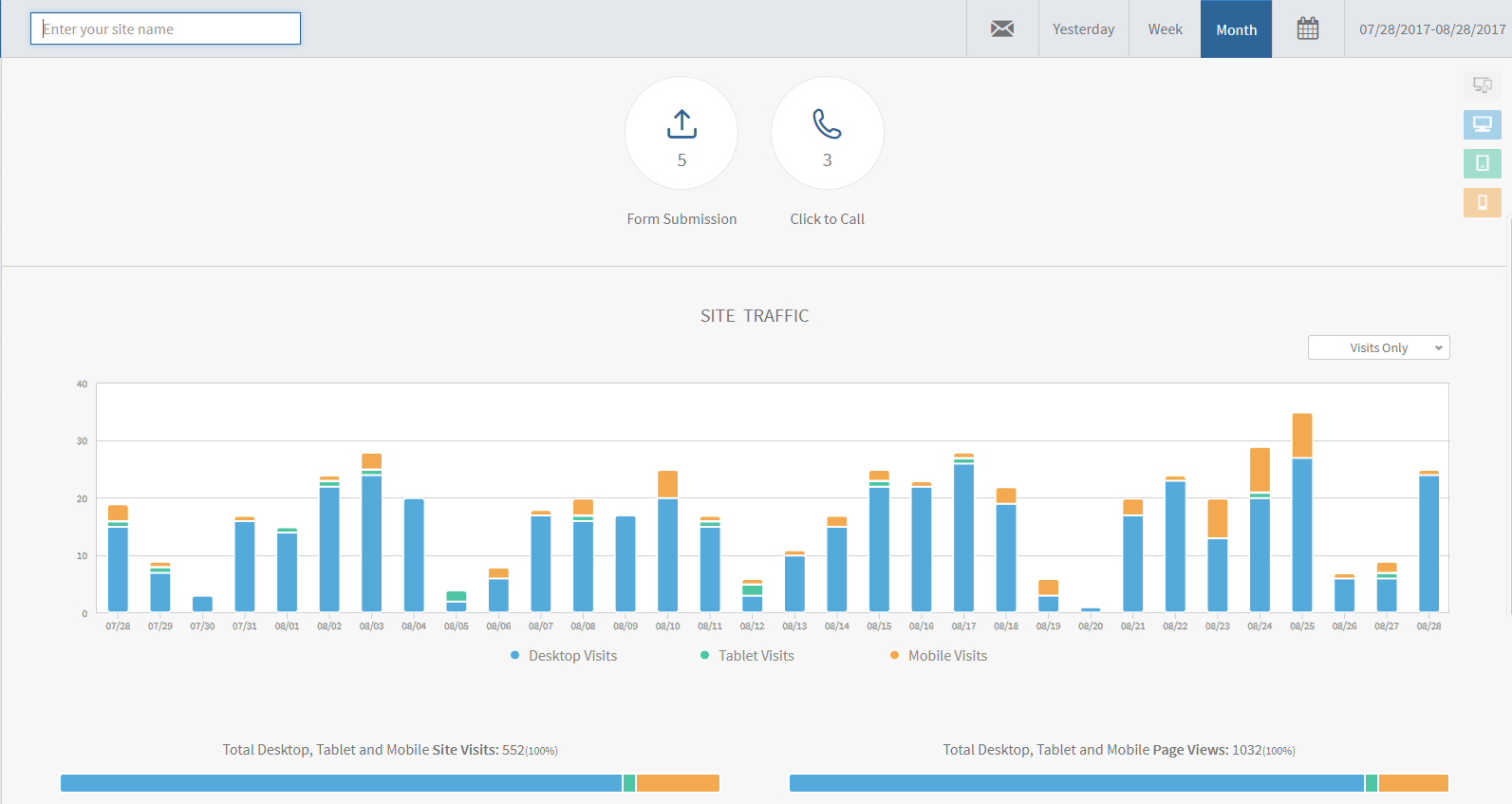Toggle the tablet device filter
1512x804 pixels.
pyautogui.click(x=1483, y=163)
